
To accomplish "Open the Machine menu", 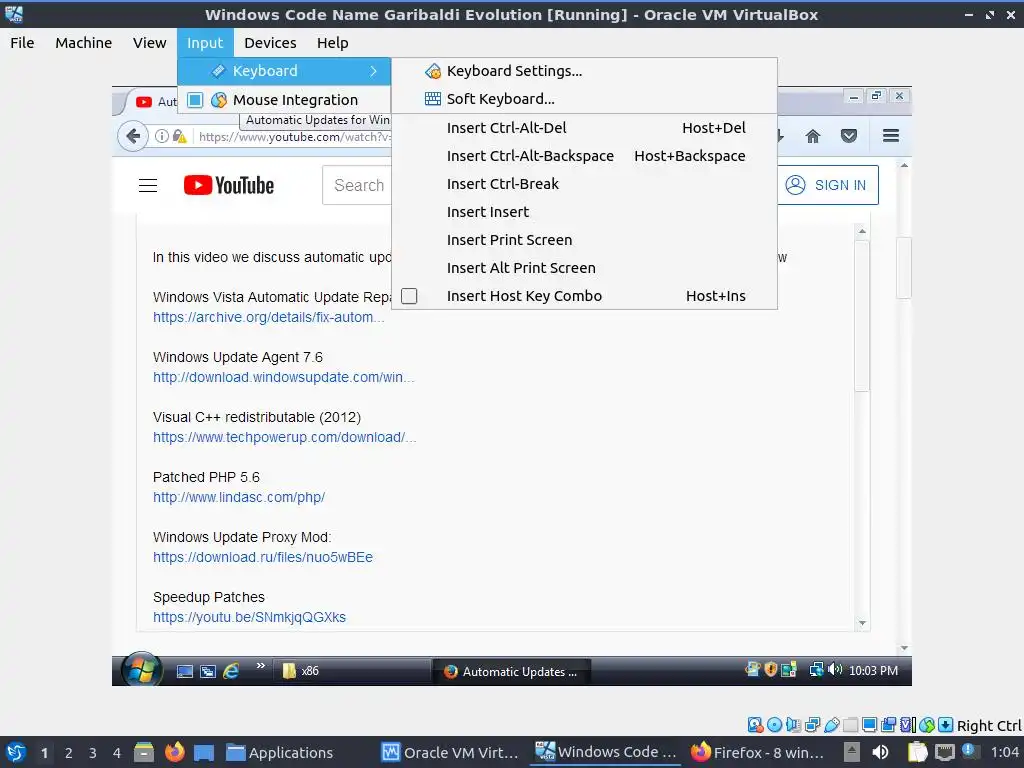I will (x=84, y=43).
